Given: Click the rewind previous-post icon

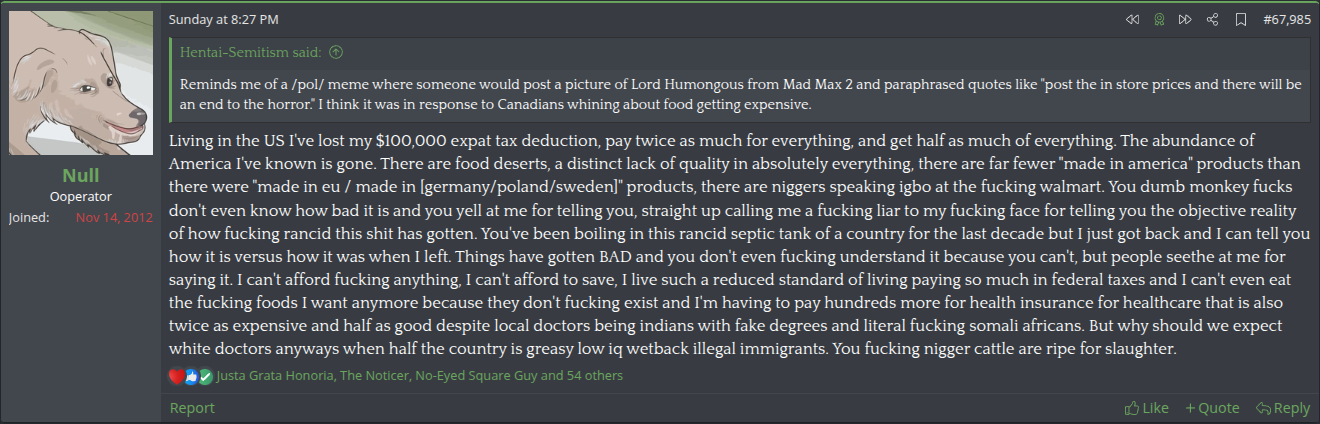Looking at the screenshot, I should pos(1132,19).
